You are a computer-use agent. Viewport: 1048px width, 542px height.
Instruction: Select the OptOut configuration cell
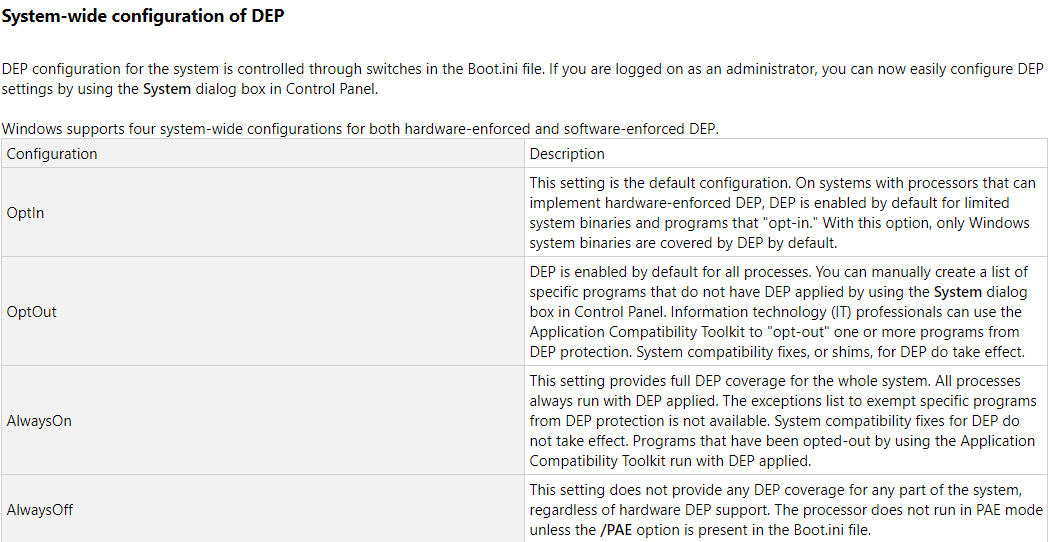263,311
